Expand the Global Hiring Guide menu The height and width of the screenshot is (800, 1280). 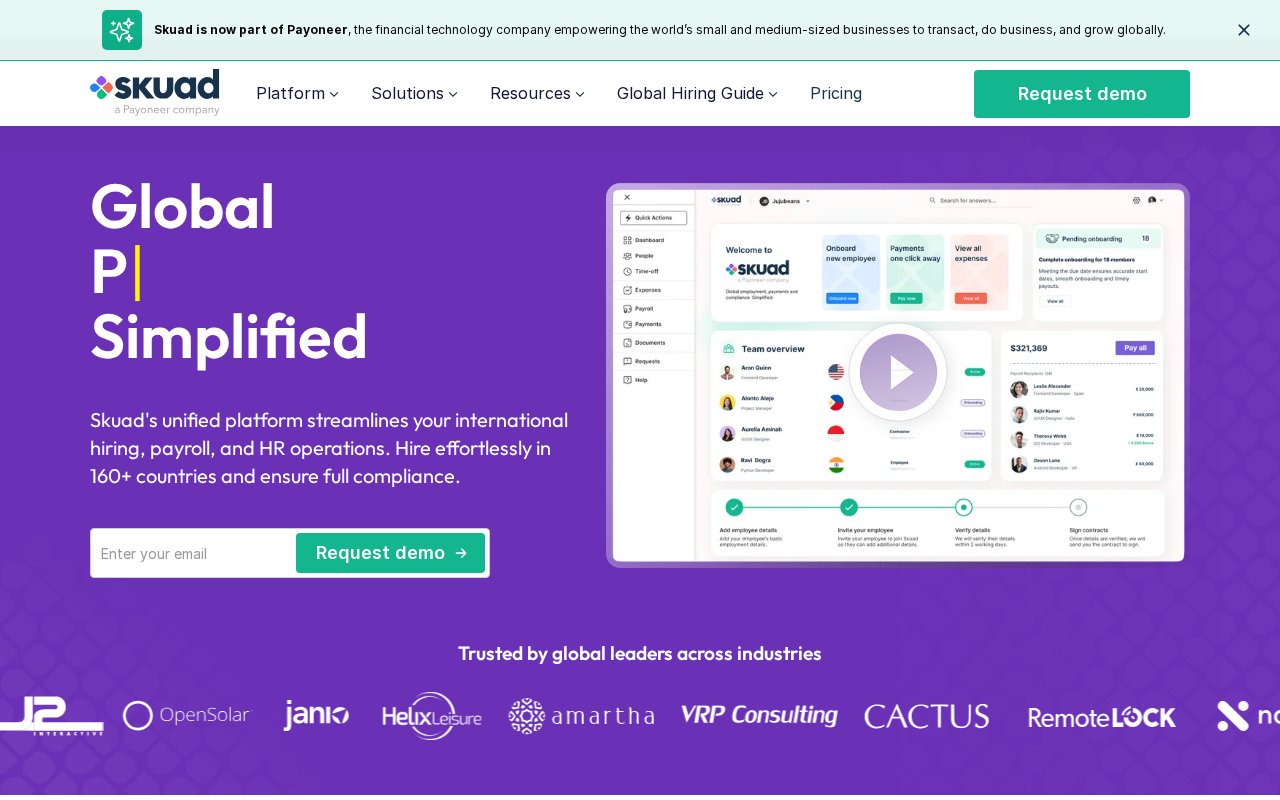[x=697, y=93]
